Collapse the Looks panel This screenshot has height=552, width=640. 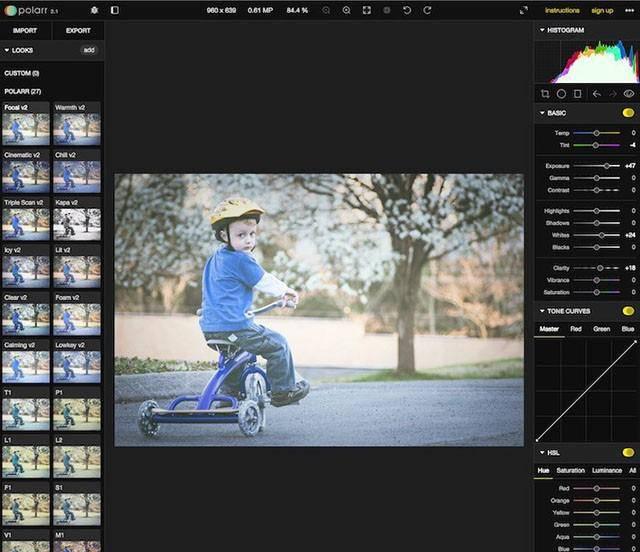(7, 50)
